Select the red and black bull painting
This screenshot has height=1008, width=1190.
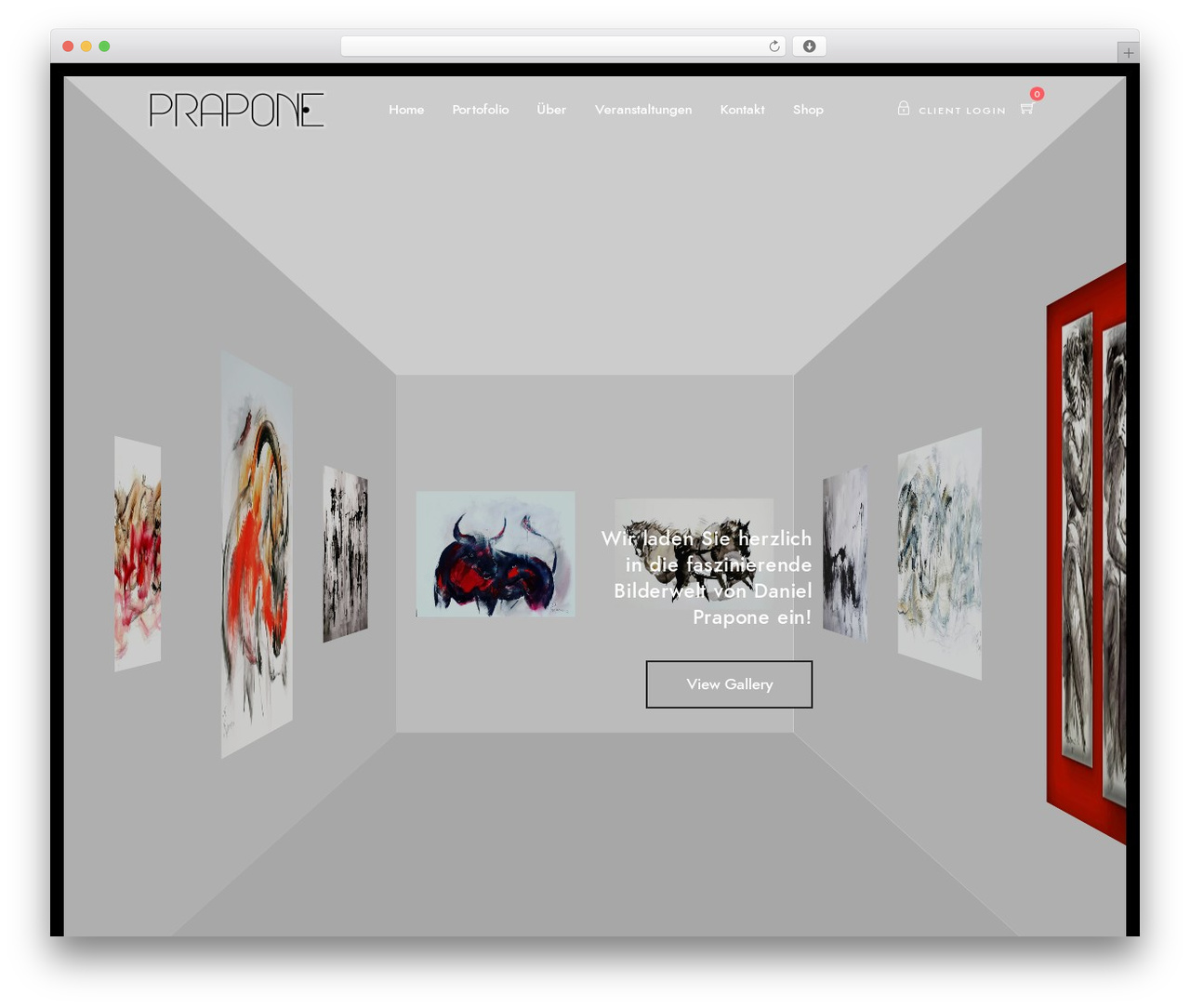pyautogui.click(x=496, y=554)
